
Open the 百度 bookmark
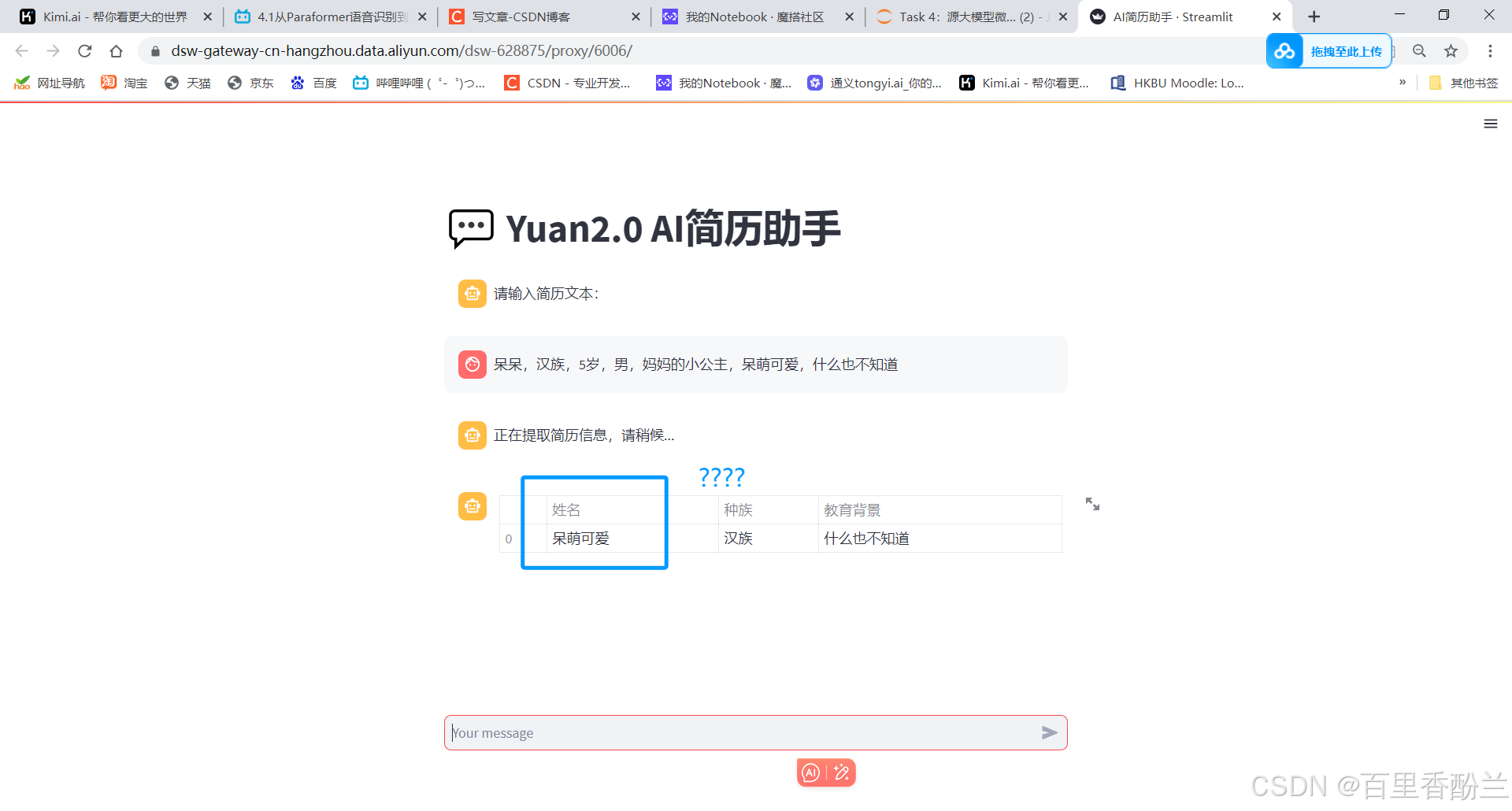313,83
